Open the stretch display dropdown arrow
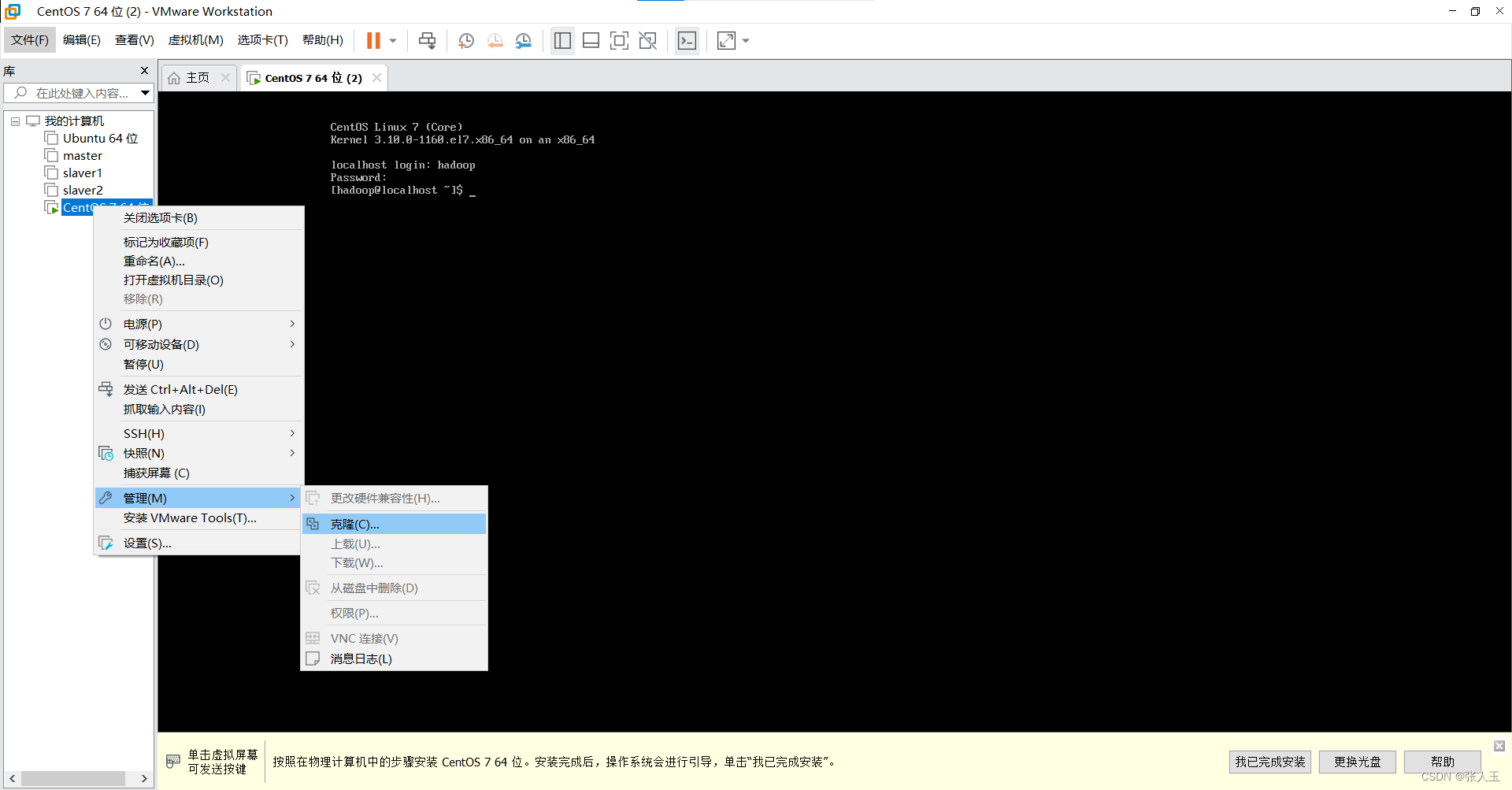 [746, 41]
